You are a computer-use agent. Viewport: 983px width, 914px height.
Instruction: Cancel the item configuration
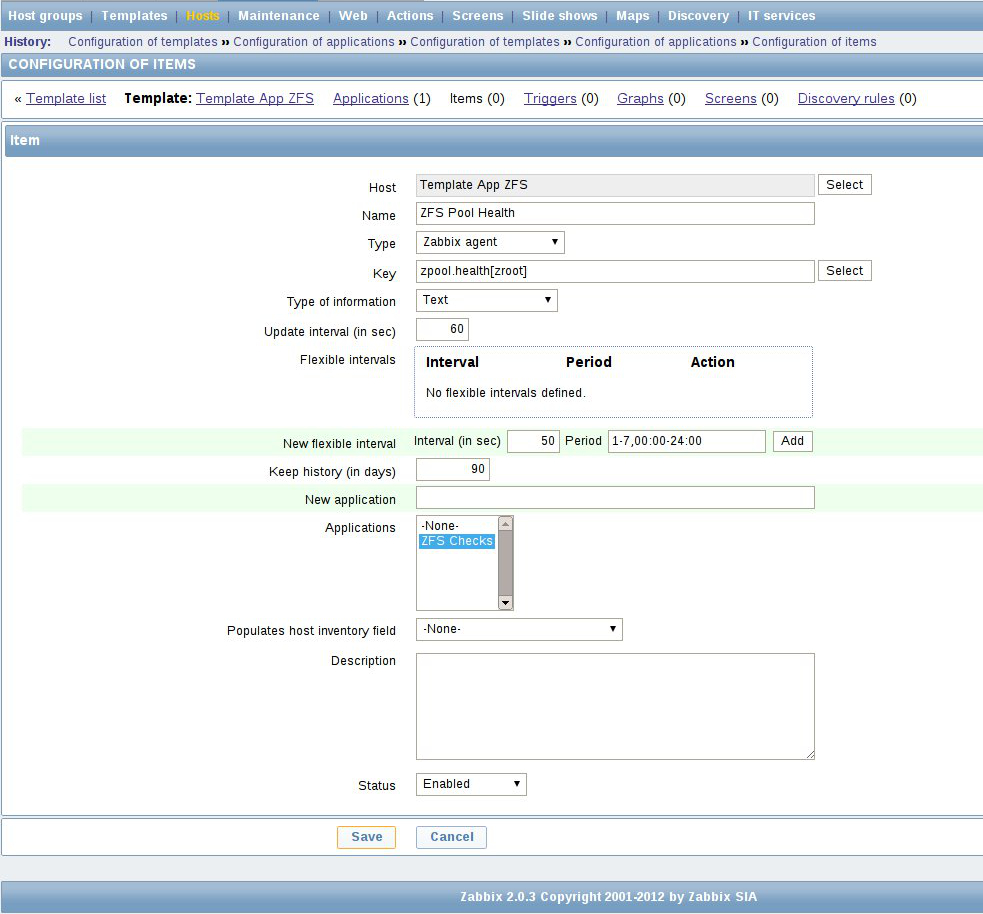(x=450, y=837)
